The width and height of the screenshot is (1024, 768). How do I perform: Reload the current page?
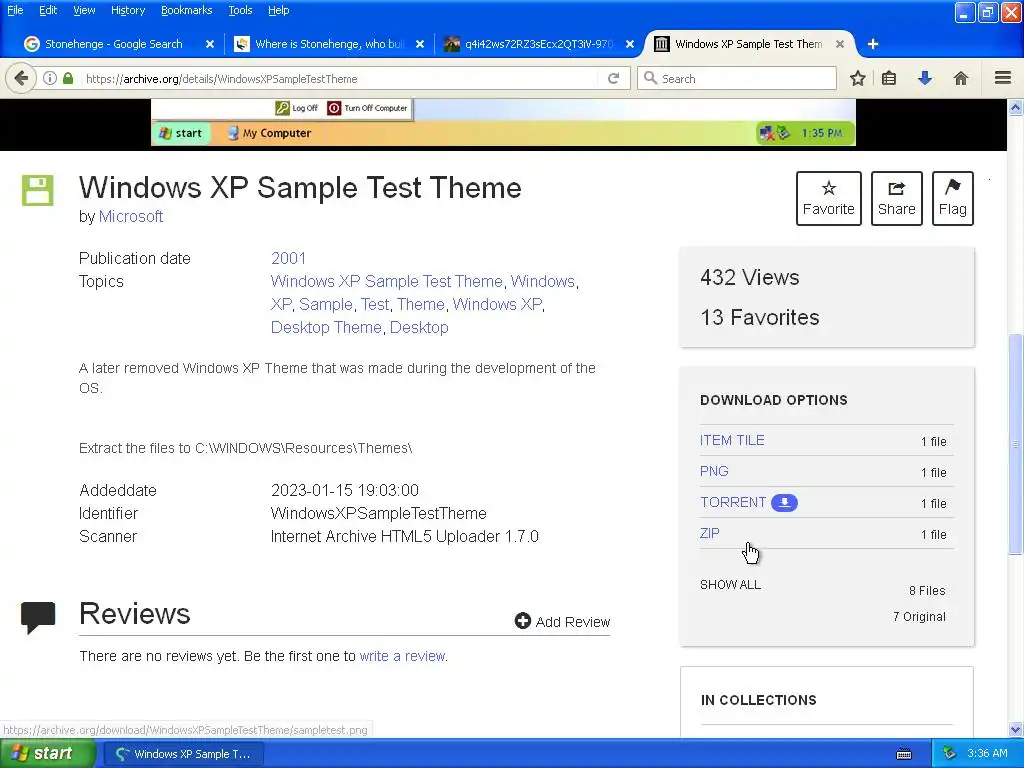click(613, 78)
